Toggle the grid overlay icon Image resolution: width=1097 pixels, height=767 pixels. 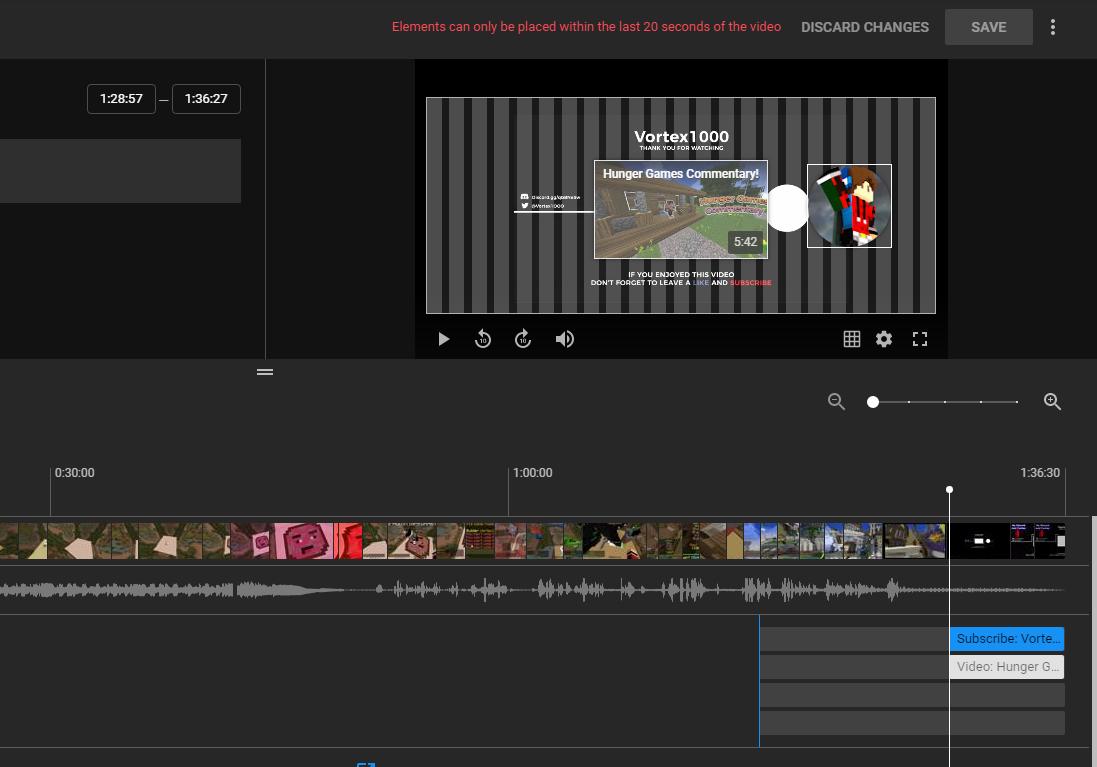coord(851,339)
